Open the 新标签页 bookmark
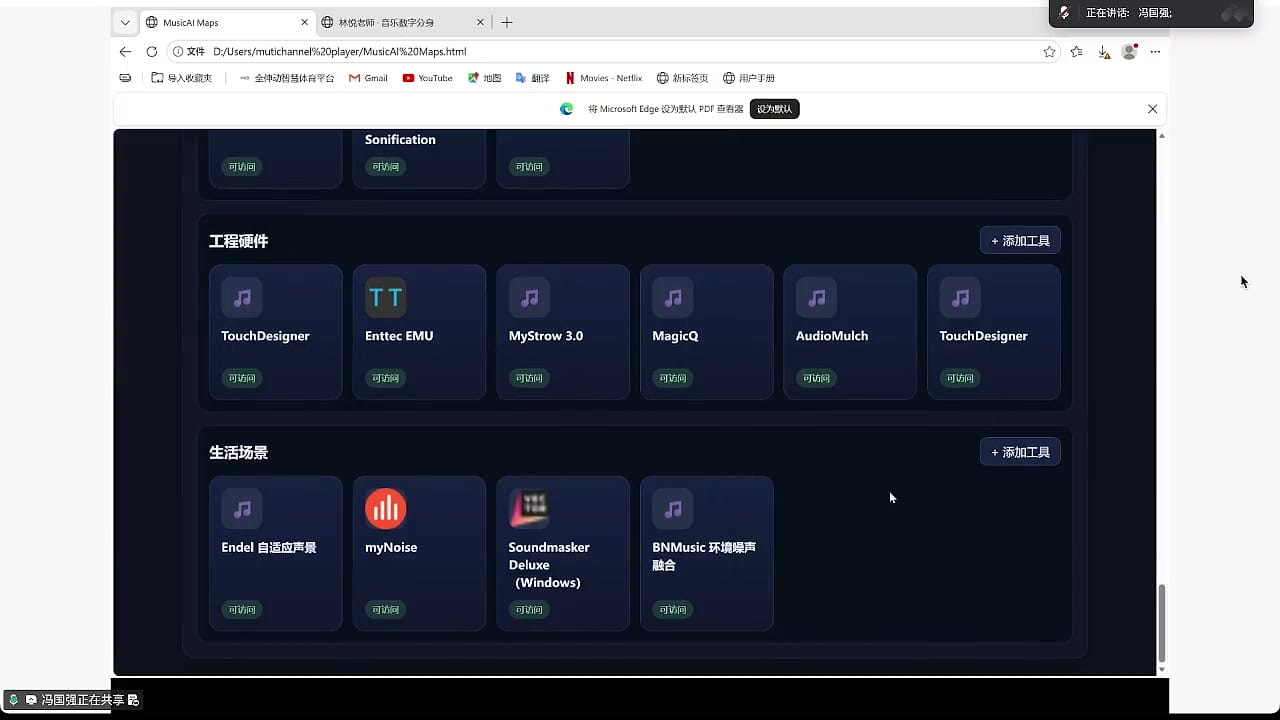 pyautogui.click(x=682, y=78)
